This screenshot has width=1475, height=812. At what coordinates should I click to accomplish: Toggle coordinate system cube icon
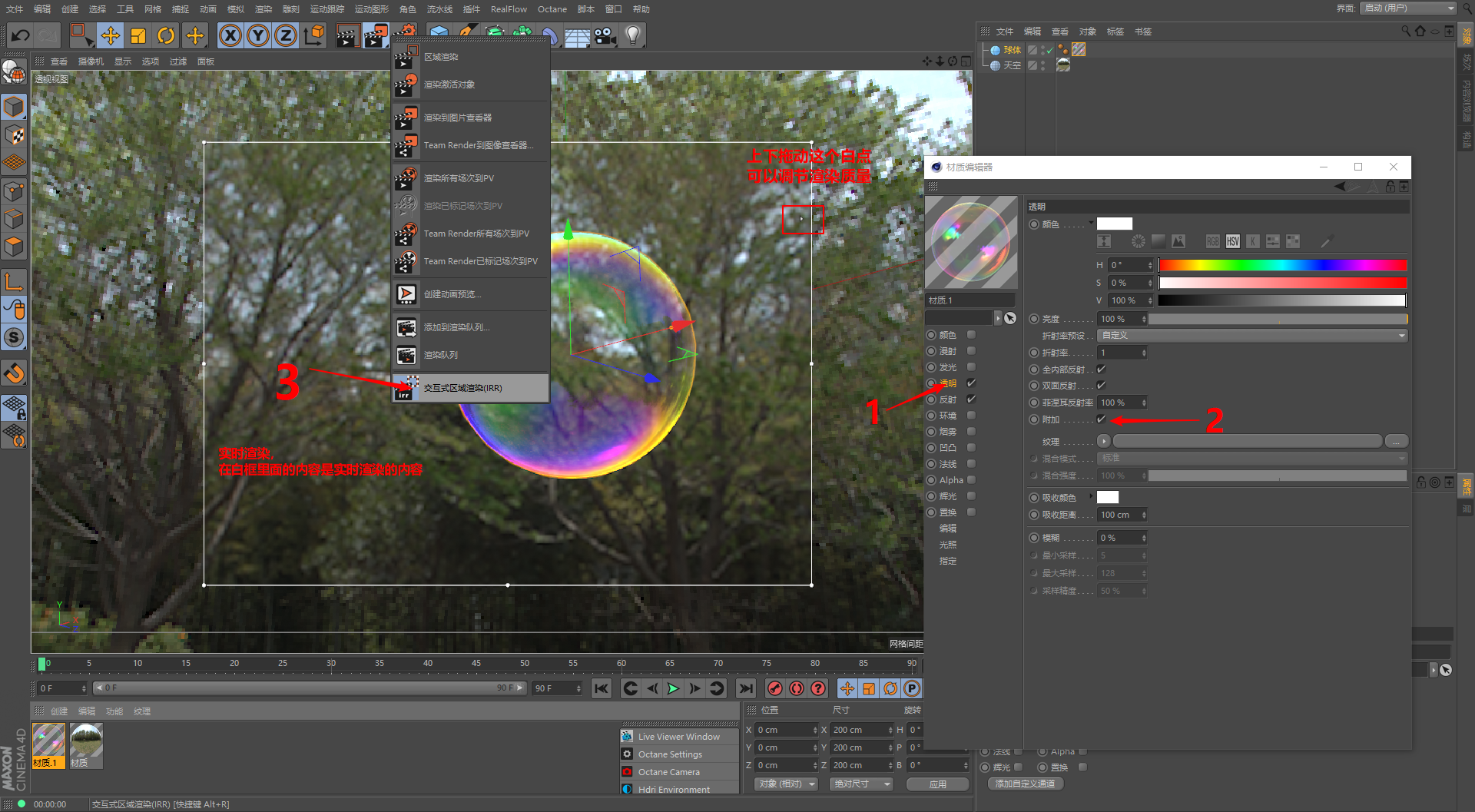[x=314, y=35]
